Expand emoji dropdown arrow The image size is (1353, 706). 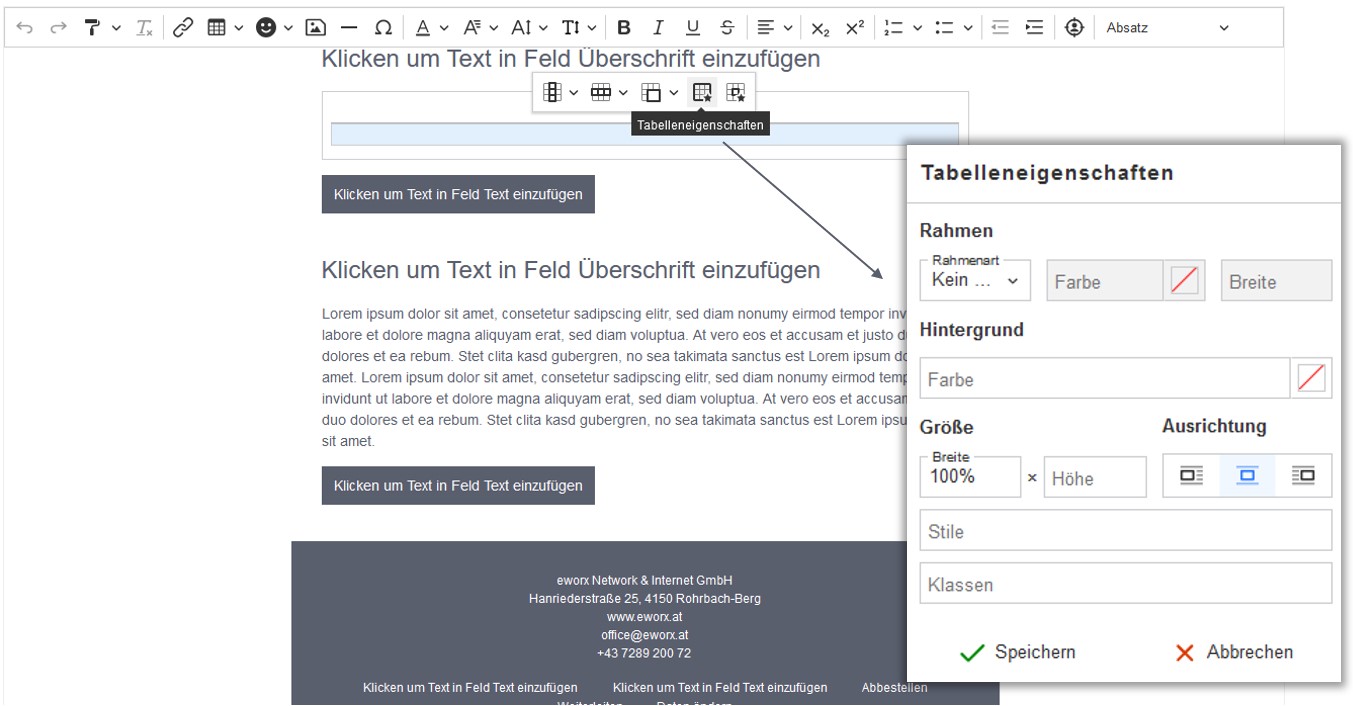coord(289,28)
